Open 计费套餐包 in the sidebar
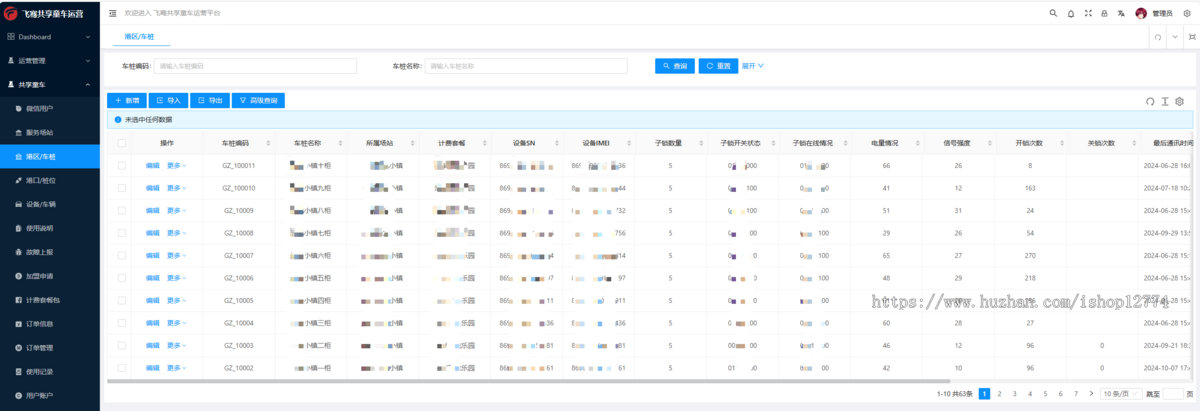This screenshot has width=1200, height=411. coord(50,300)
